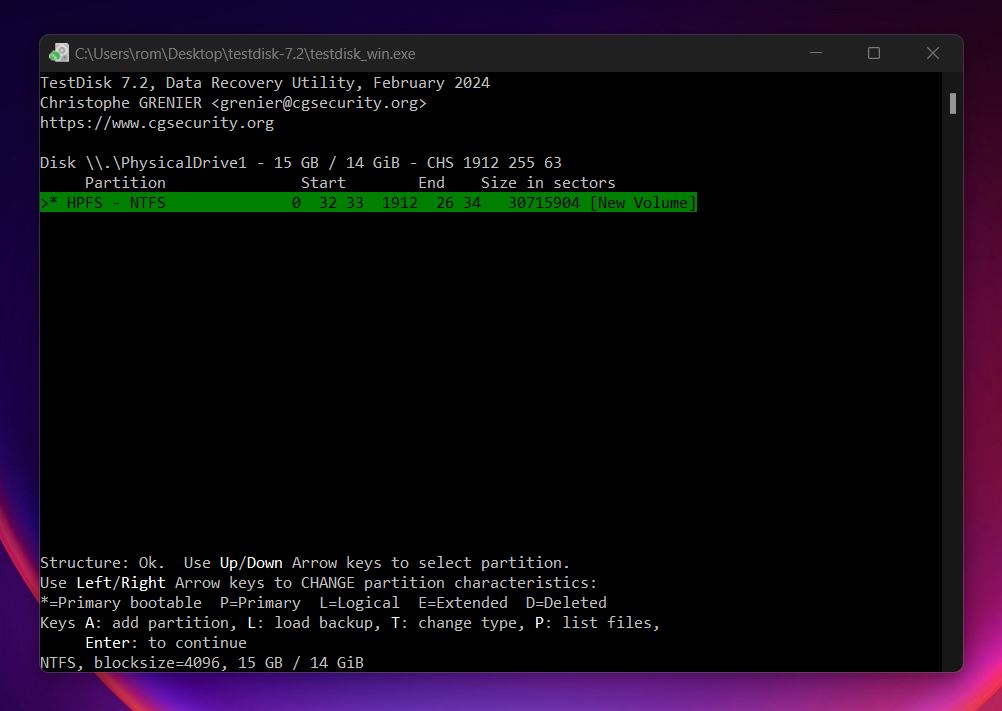The width and height of the screenshot is (1002, 711).
Task: Click the "L: load backup" key hint
Action: click(x=314, y=623)
